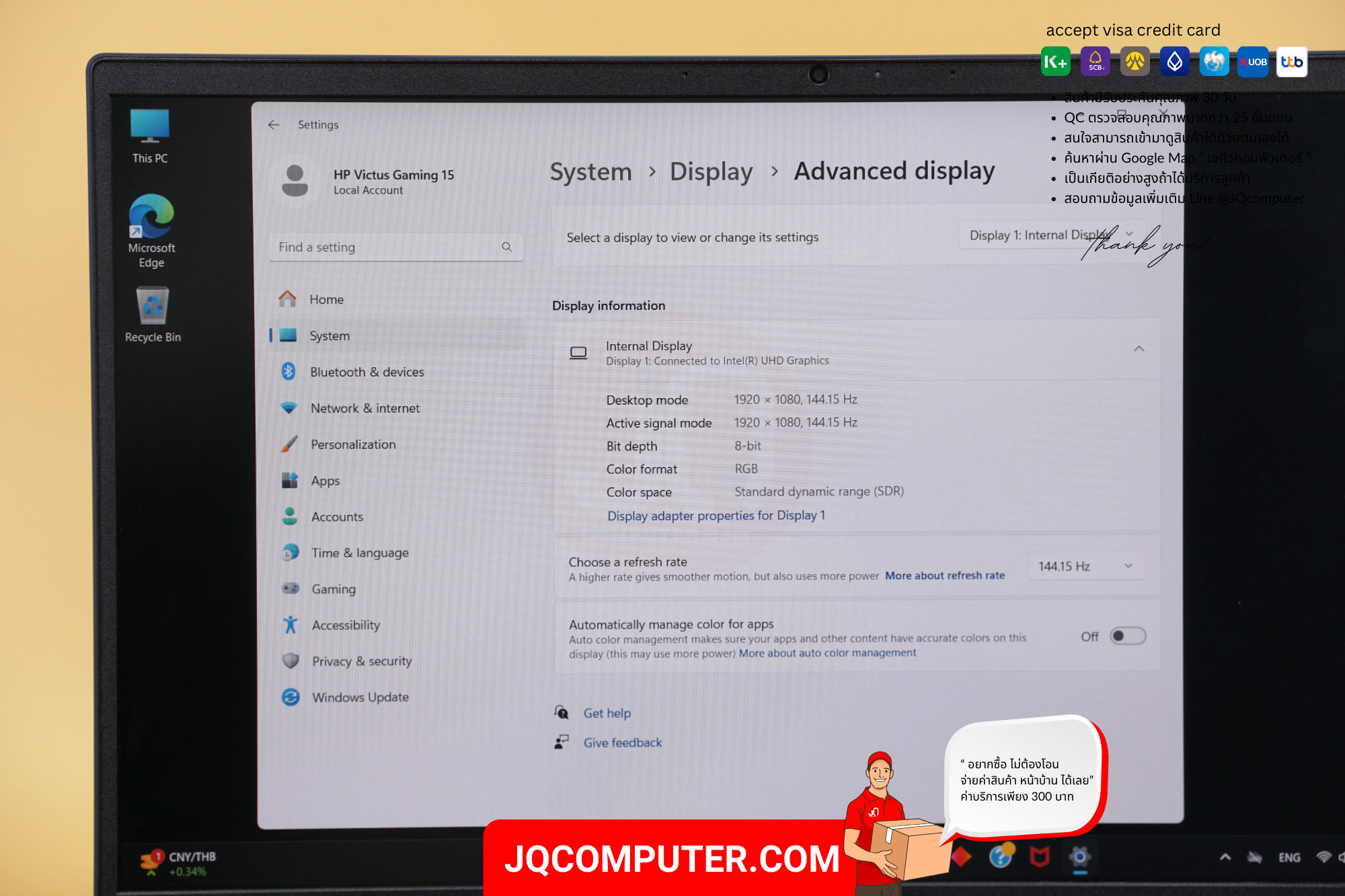Open Microsoft Edge desktop shortcut
Viewport: 1345px width, 896px height.
pos(151,231)
